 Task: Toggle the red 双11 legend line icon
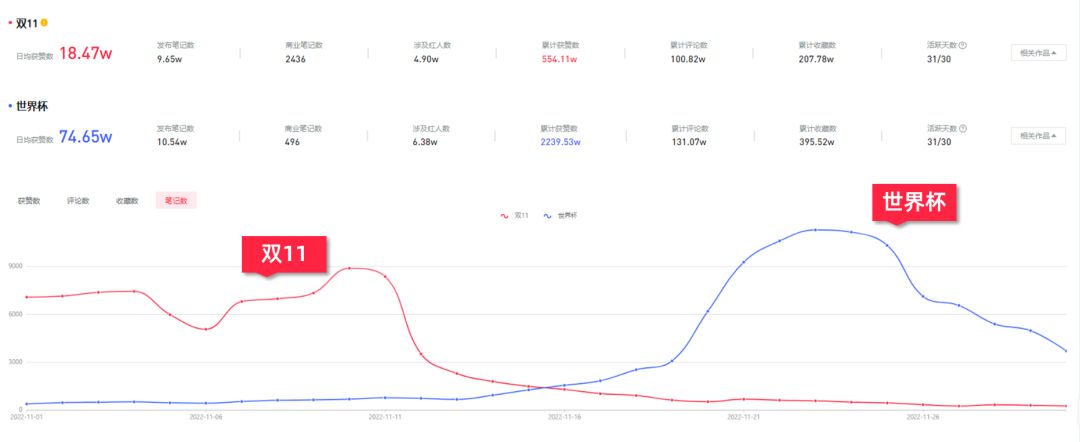[505, 216]
